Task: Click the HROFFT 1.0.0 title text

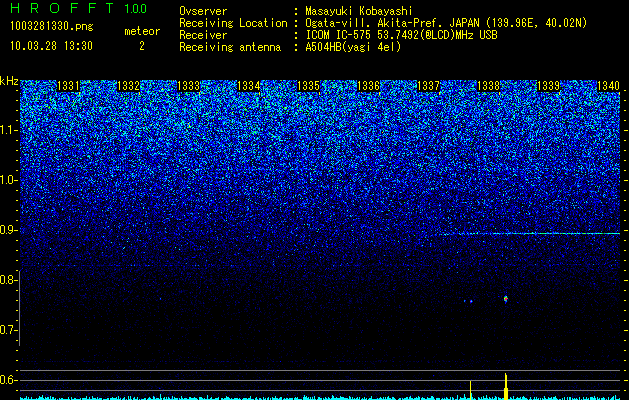Action: 79,8
